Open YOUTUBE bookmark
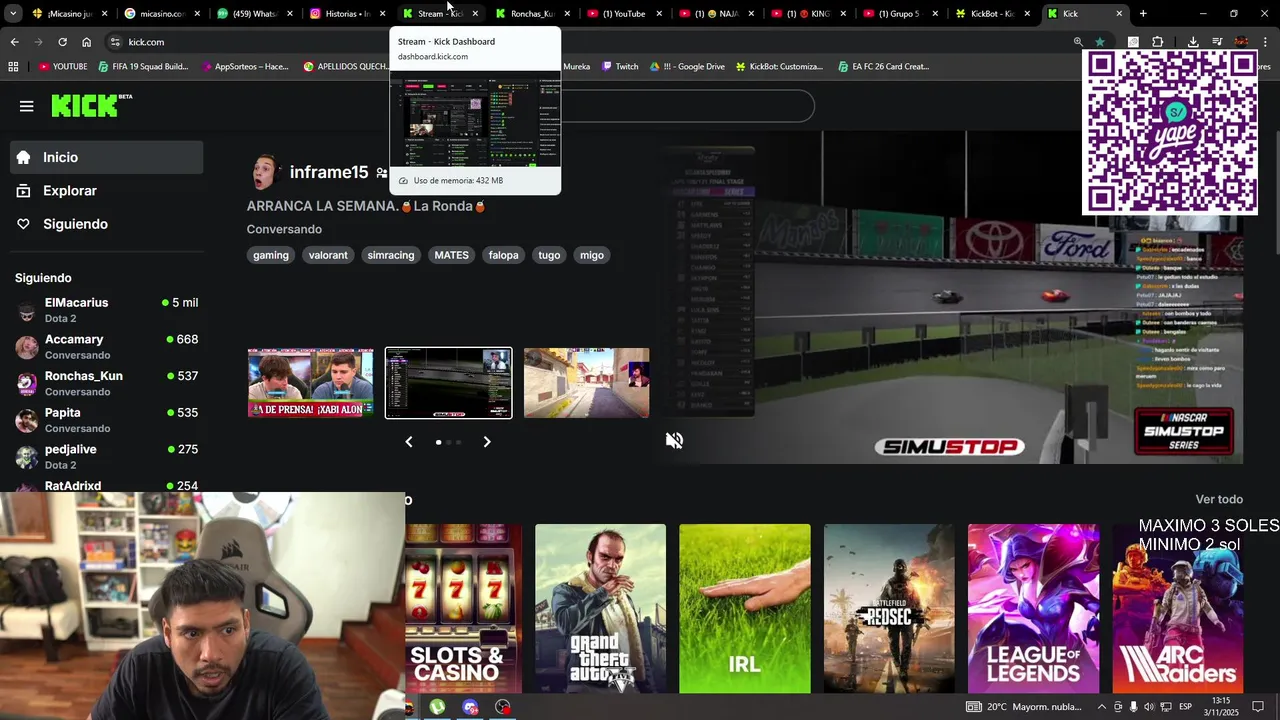The image size is (1280, 720). [x=63, y=67]
